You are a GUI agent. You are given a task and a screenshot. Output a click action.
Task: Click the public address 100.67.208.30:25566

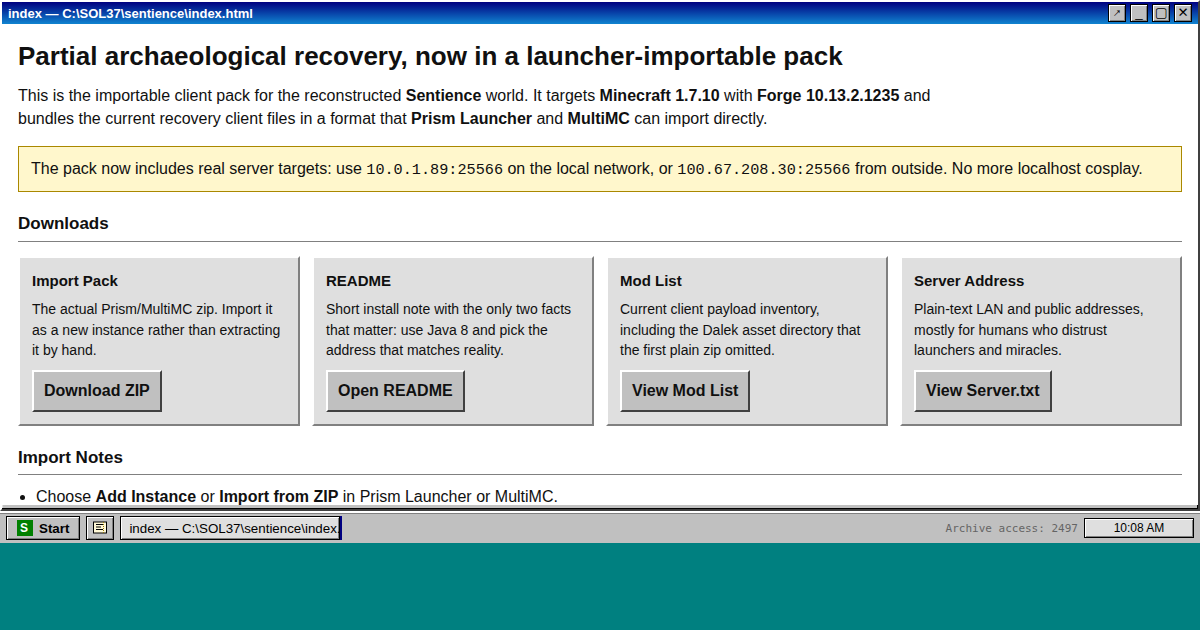click(x=763, y=169)
